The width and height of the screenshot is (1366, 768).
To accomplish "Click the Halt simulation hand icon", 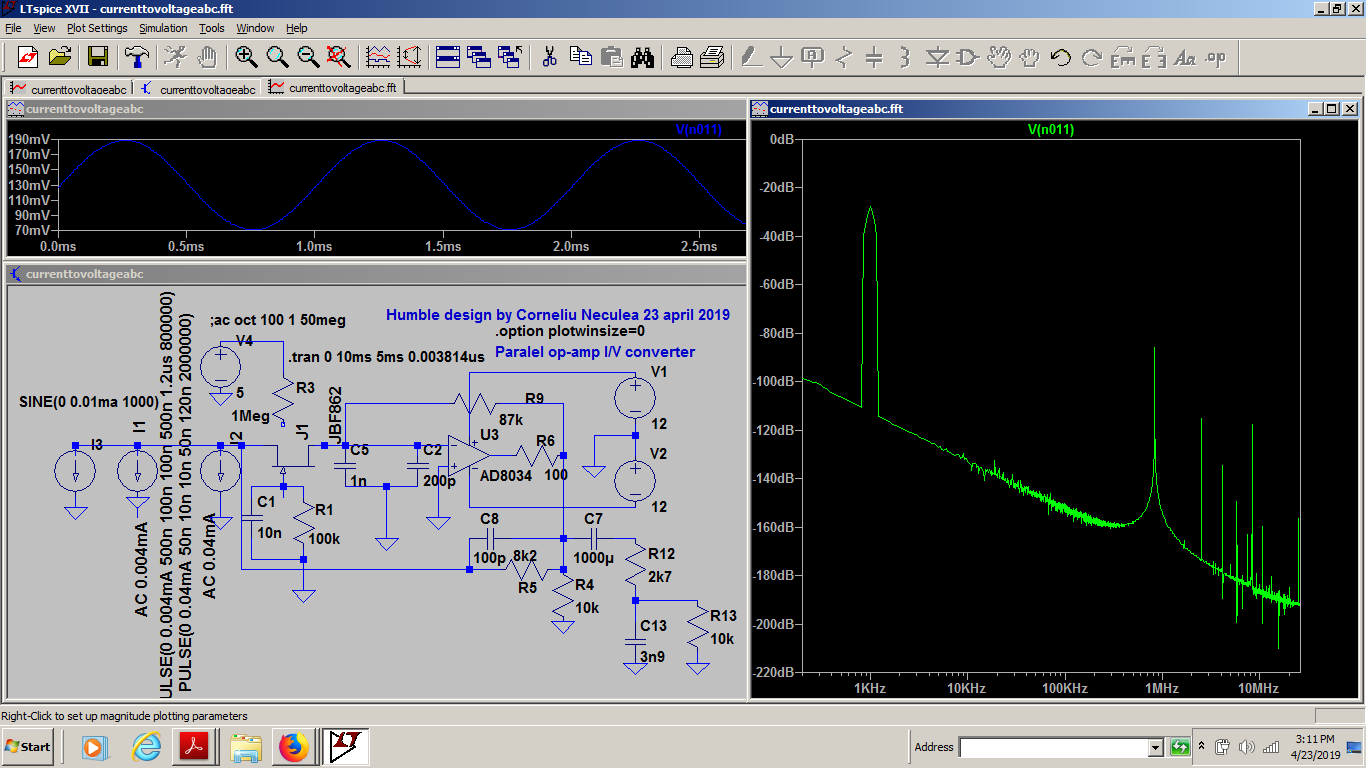I will pyautogui.click(x=207, y=57).
